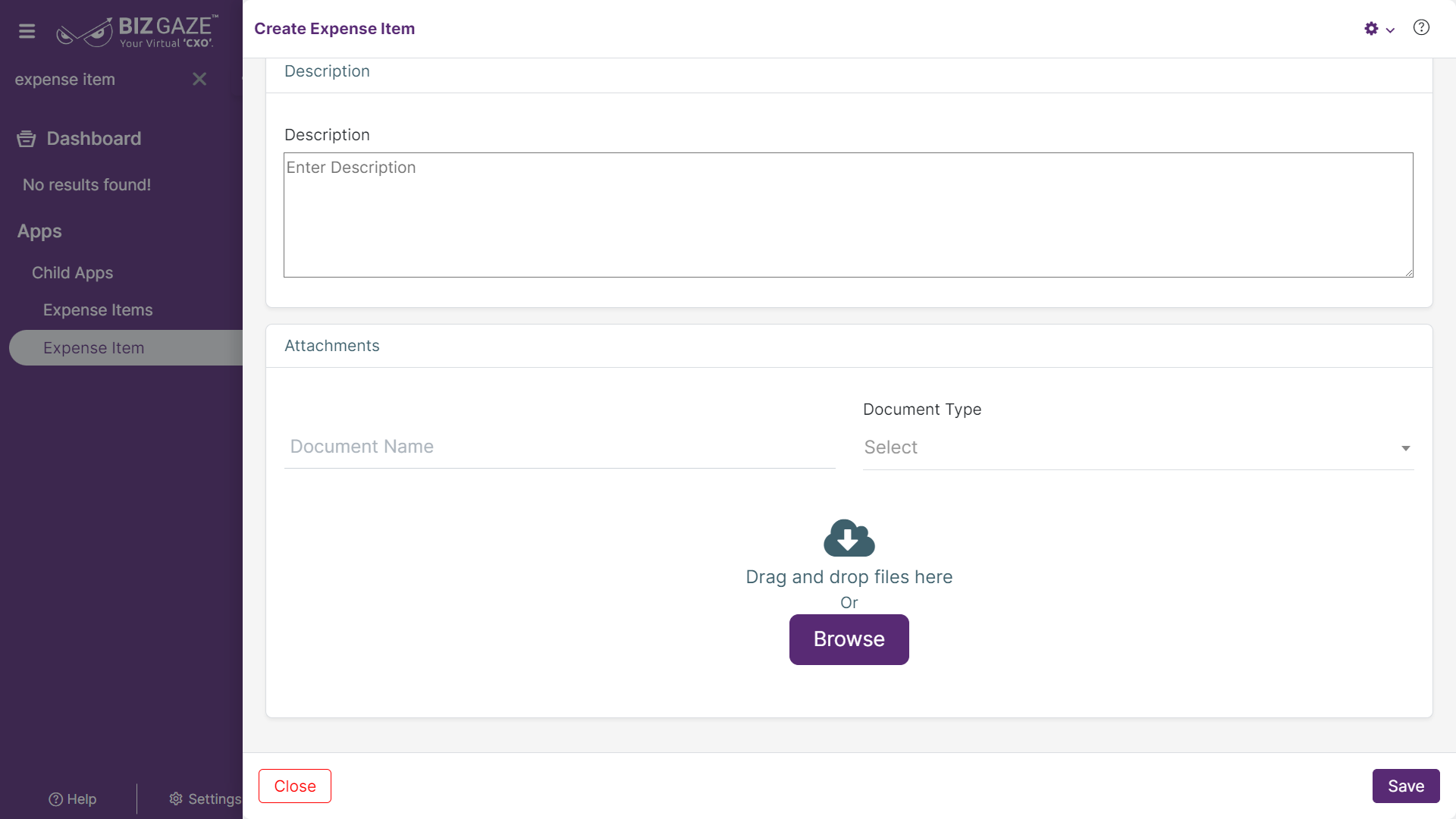
Task: Click the BizGaze logo
Action: point(137,32)
